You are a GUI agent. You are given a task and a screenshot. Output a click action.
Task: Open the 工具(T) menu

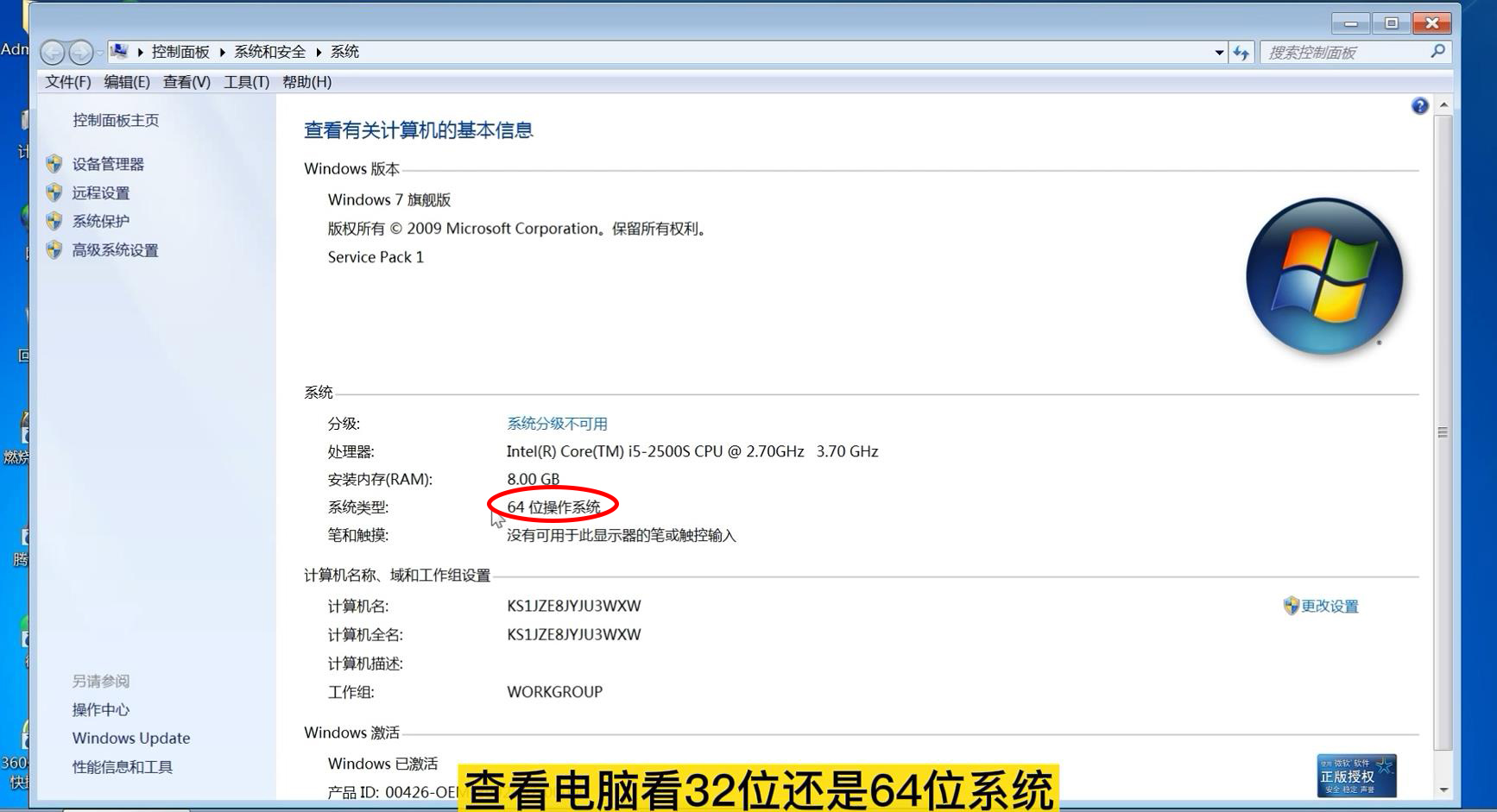tap(246, 82)
